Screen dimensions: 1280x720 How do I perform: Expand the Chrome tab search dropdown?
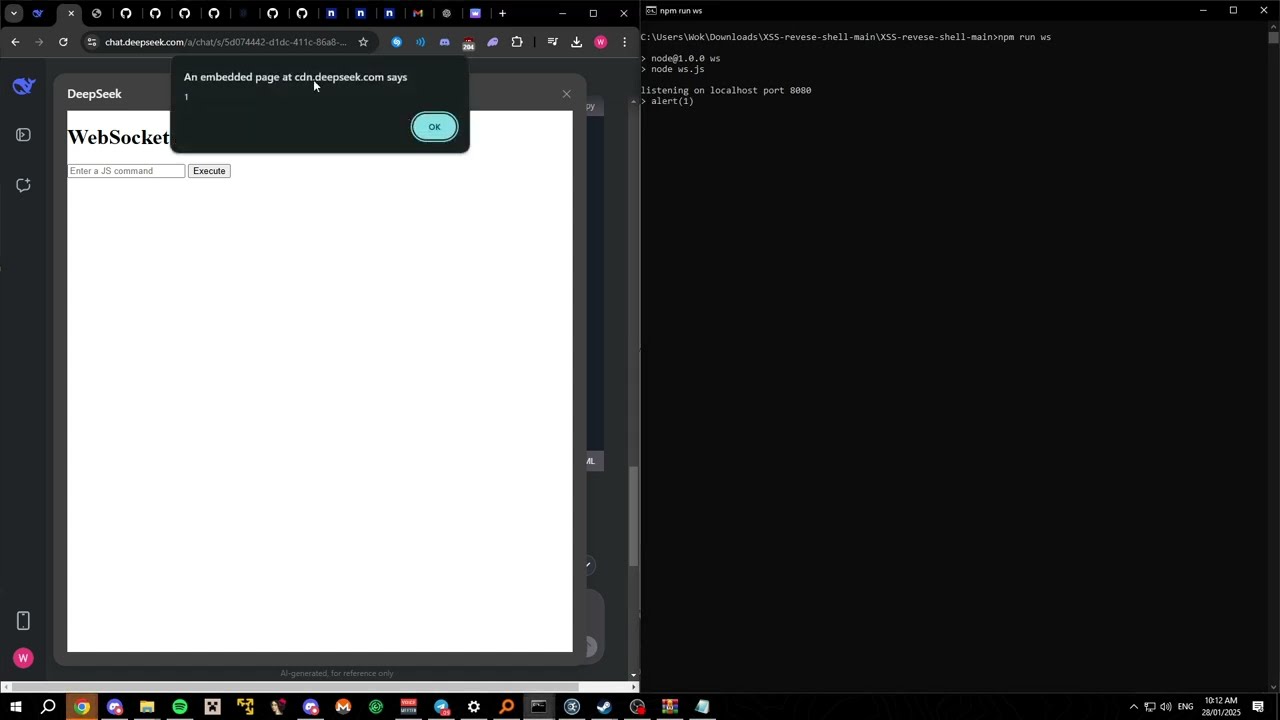coord(14,13)
